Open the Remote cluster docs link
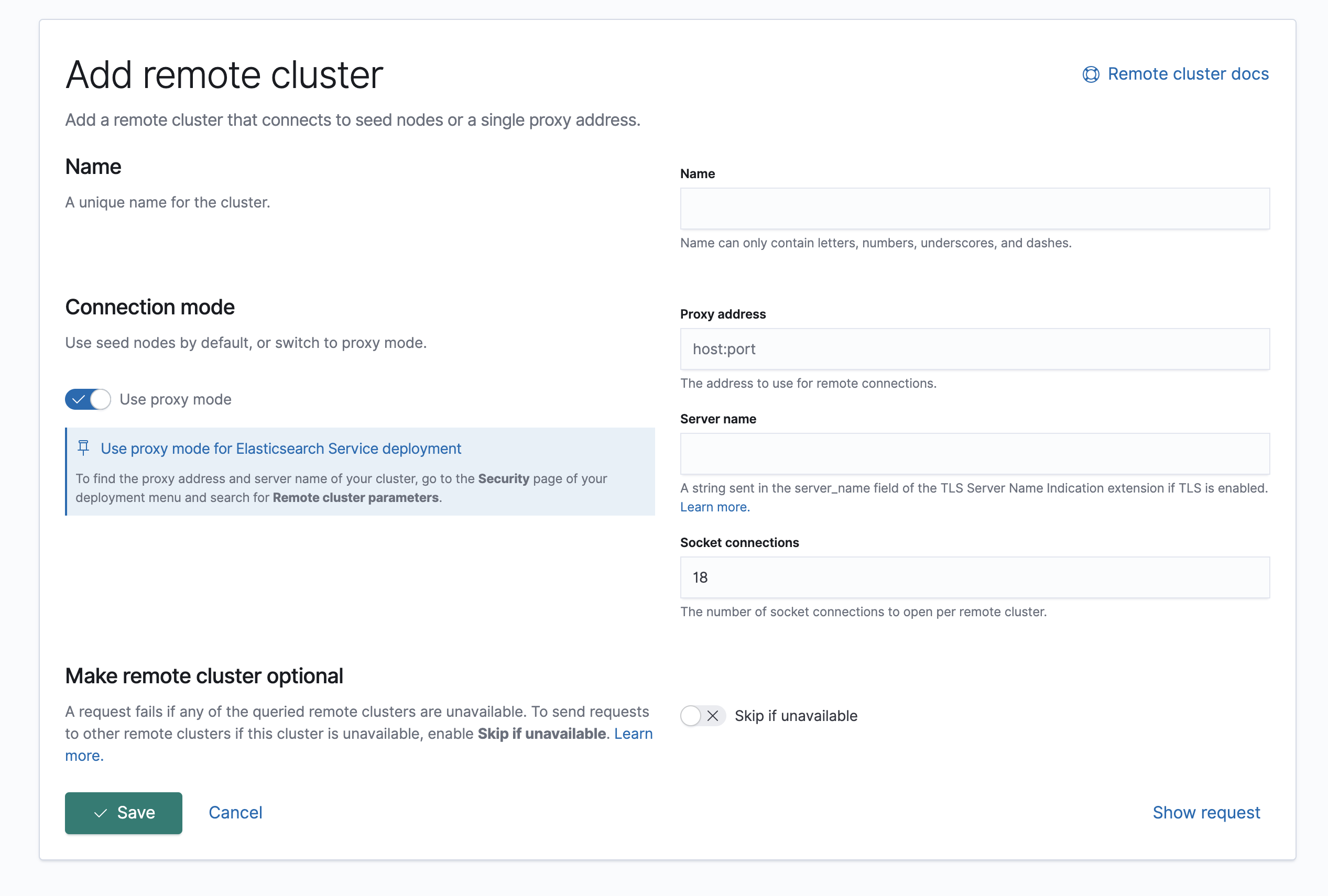Viewport: 1328px width, 896px height. click(1188, 74)
